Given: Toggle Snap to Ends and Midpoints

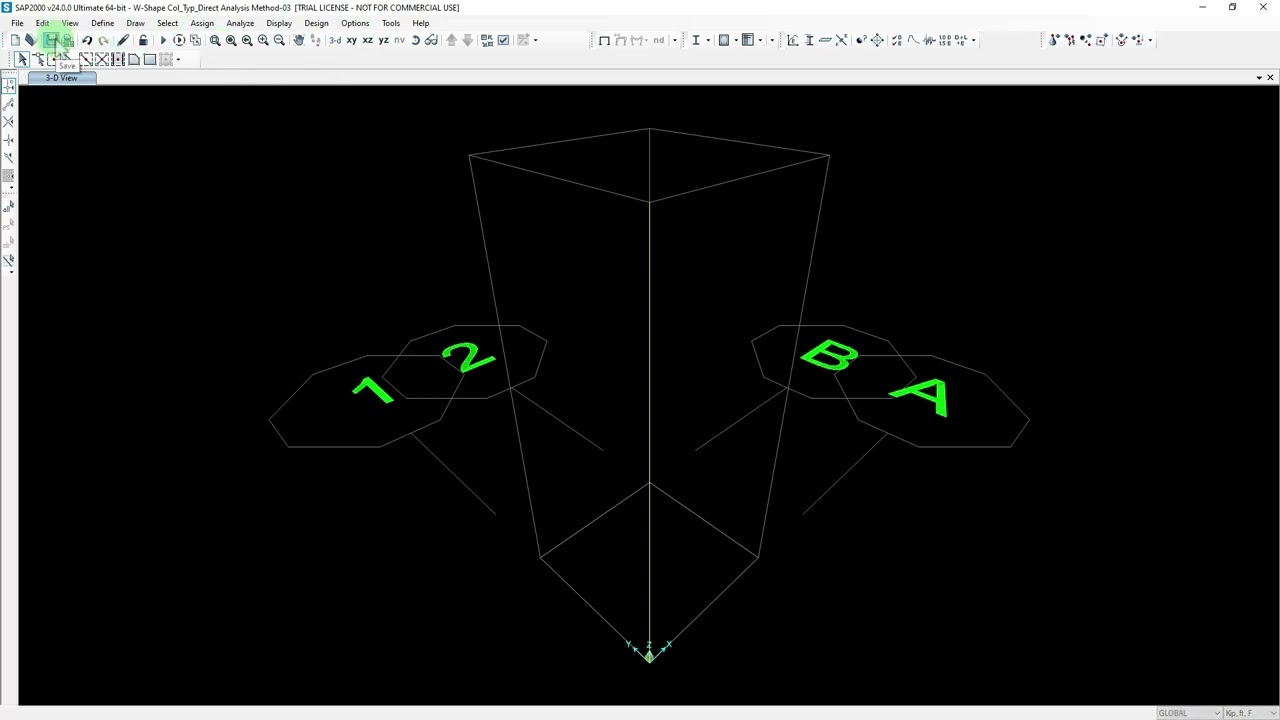Looking at the screenshot, I should [9, 104].
